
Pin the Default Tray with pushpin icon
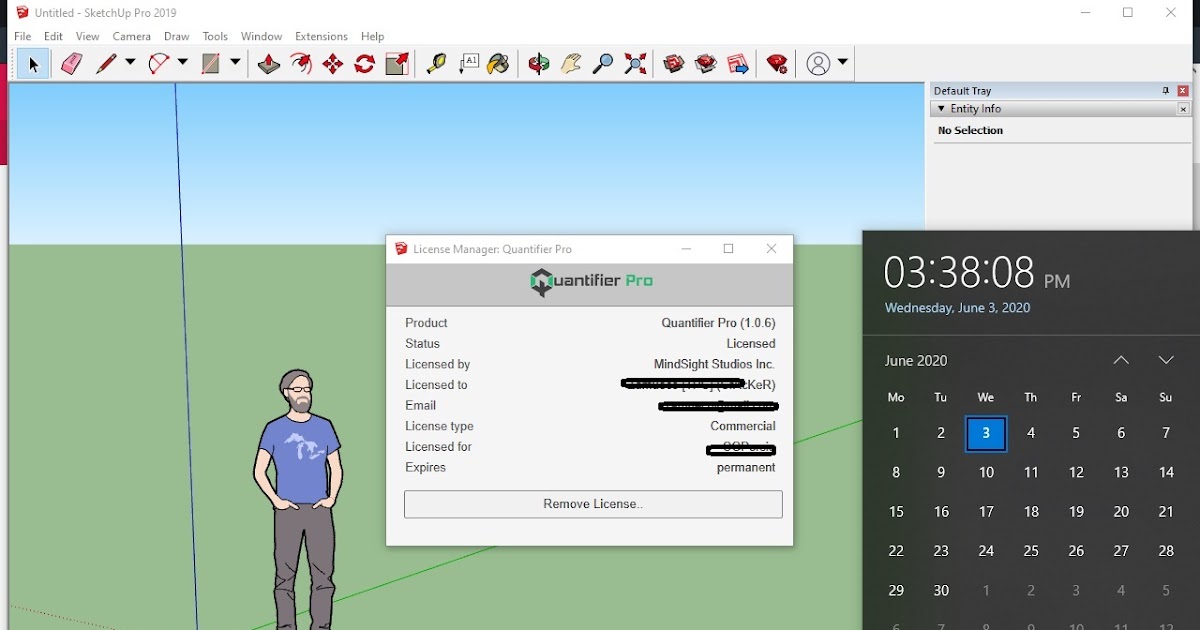1166,91
